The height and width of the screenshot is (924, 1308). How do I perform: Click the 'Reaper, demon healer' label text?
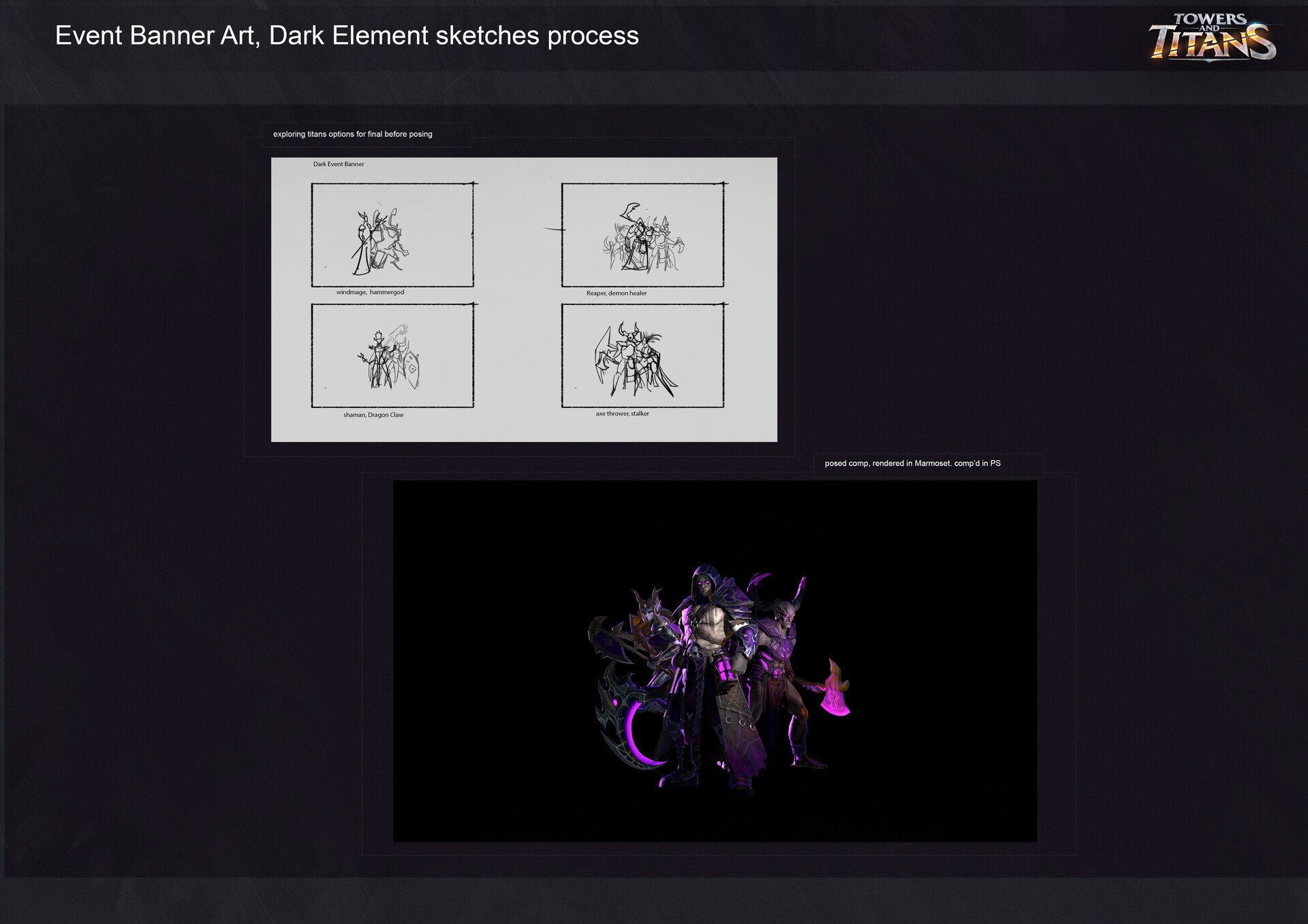coord(617,293)
